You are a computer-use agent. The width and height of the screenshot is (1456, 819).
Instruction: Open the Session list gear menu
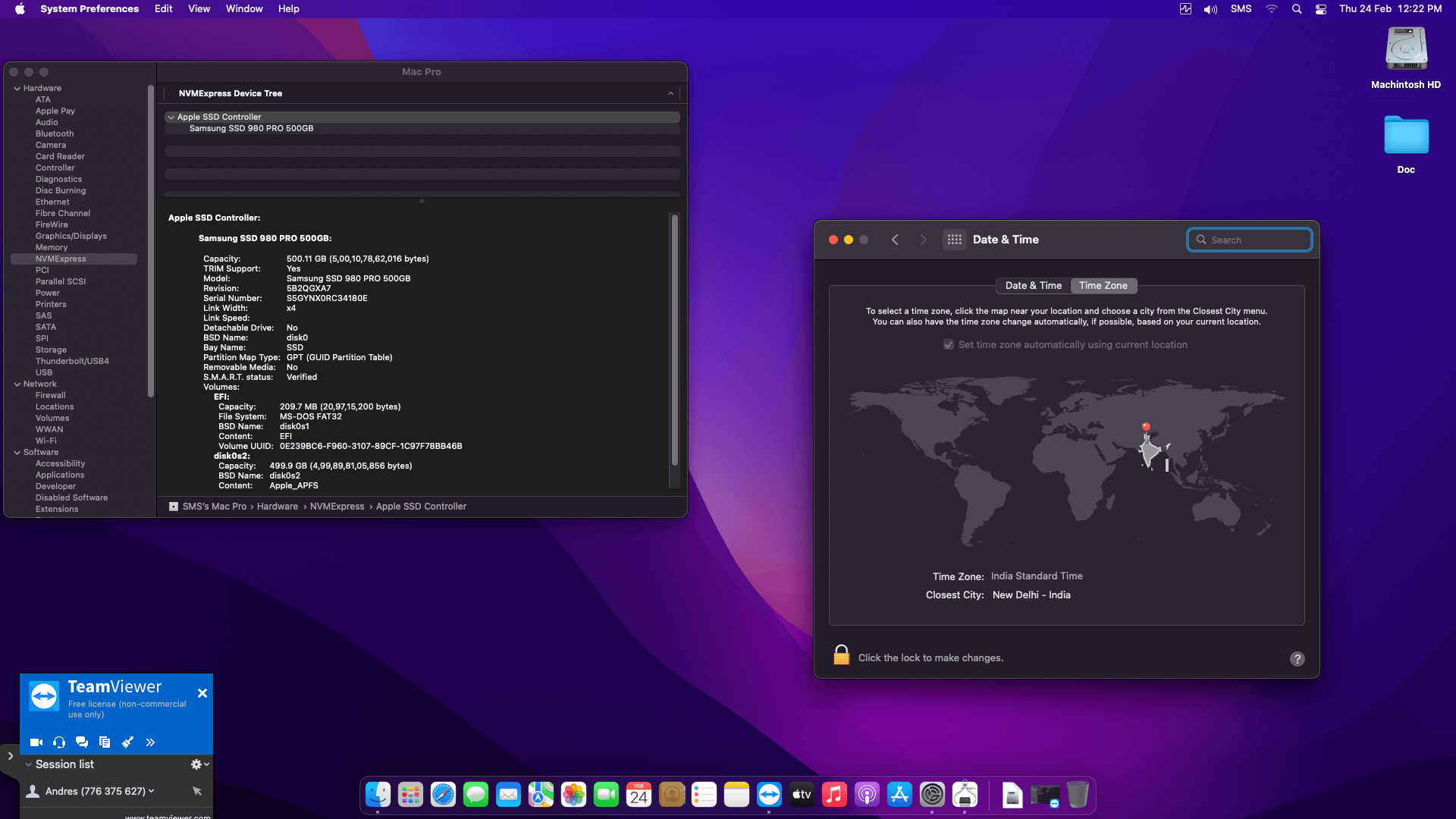click(x=199, y=764)
